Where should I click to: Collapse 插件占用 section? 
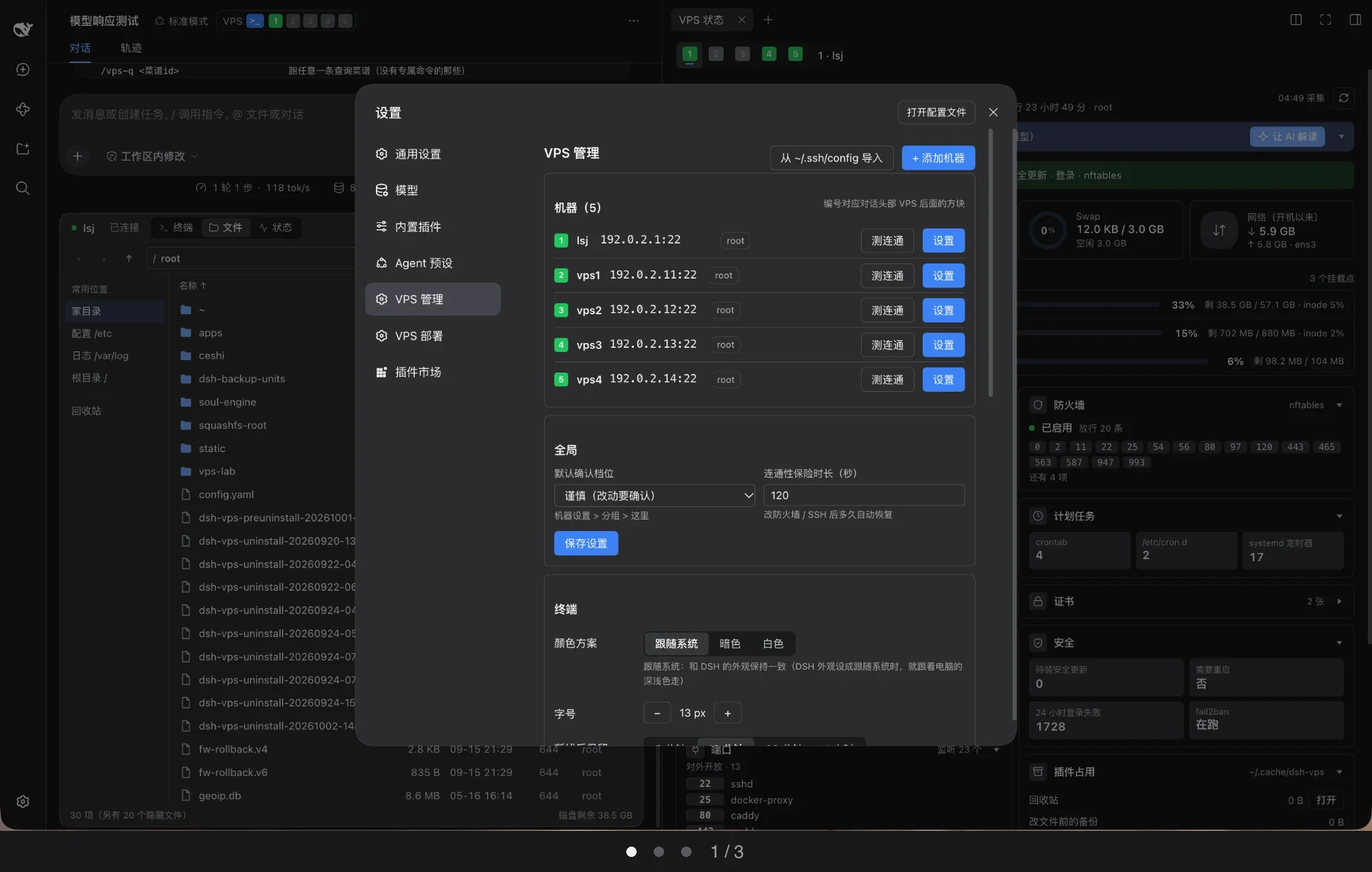[1339, 773]
